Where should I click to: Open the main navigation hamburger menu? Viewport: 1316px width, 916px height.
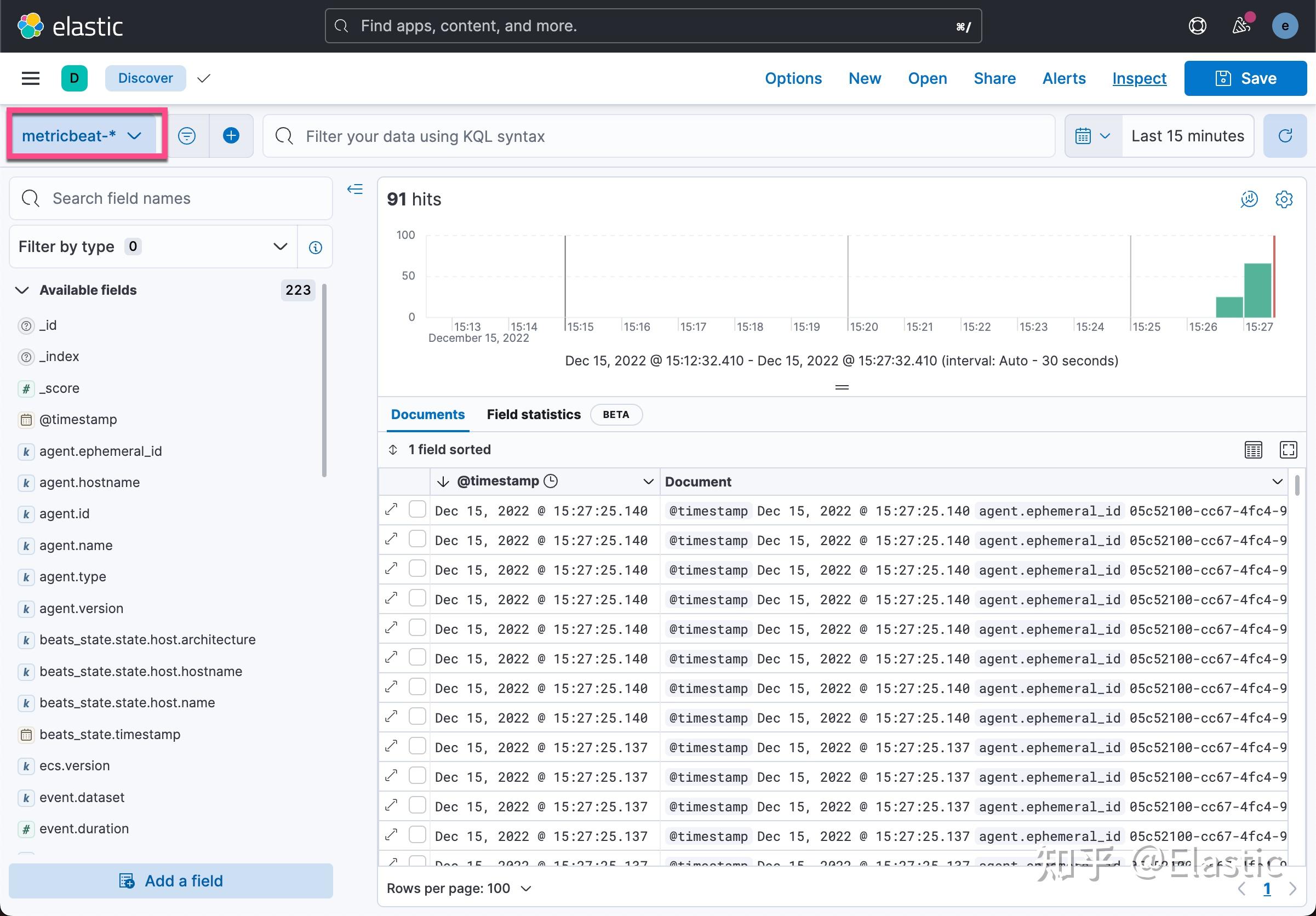click(x=30, y=78)
